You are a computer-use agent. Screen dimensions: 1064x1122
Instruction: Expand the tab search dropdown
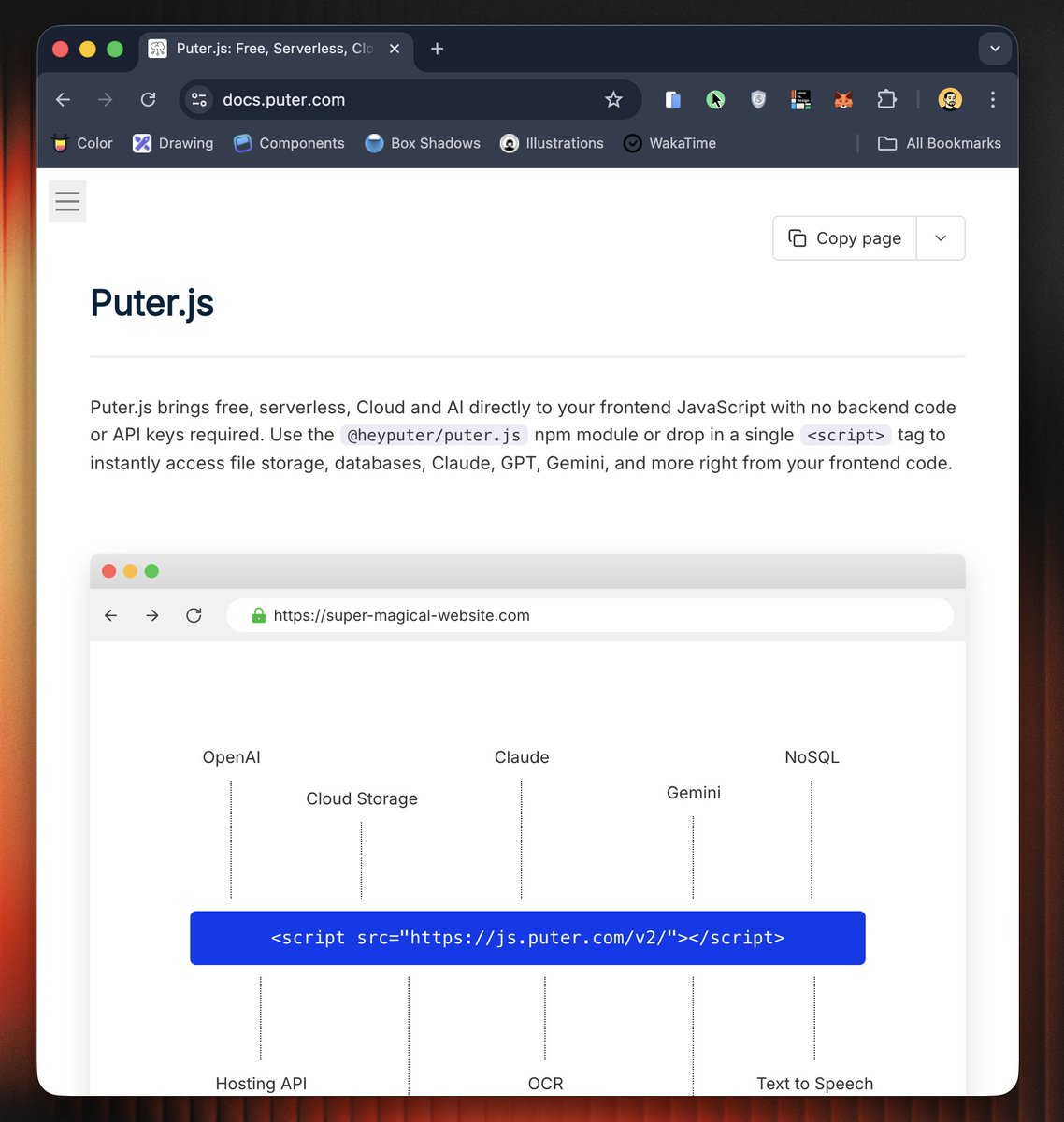[995, 49]
